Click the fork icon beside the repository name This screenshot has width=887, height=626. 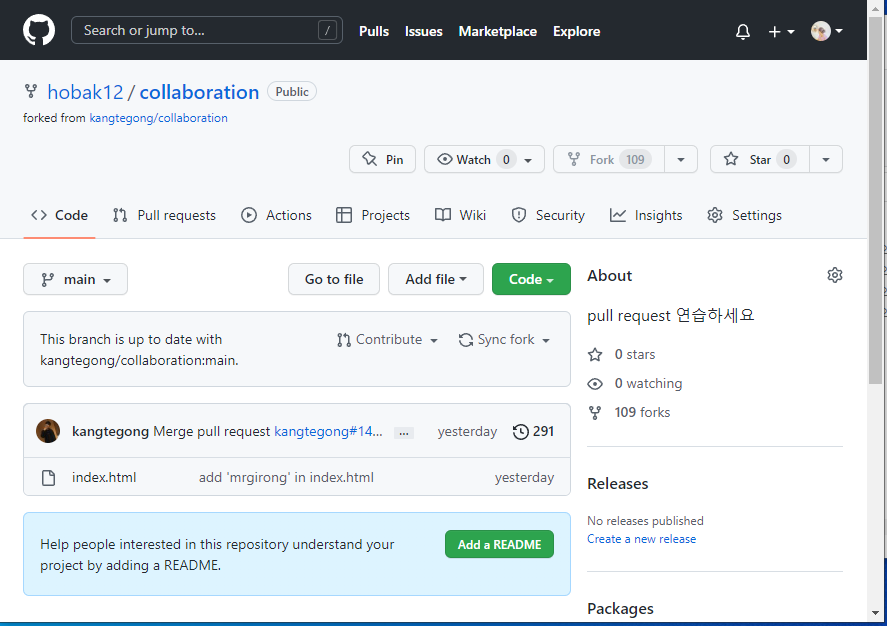pyautogui.click(x=31, y=91)
